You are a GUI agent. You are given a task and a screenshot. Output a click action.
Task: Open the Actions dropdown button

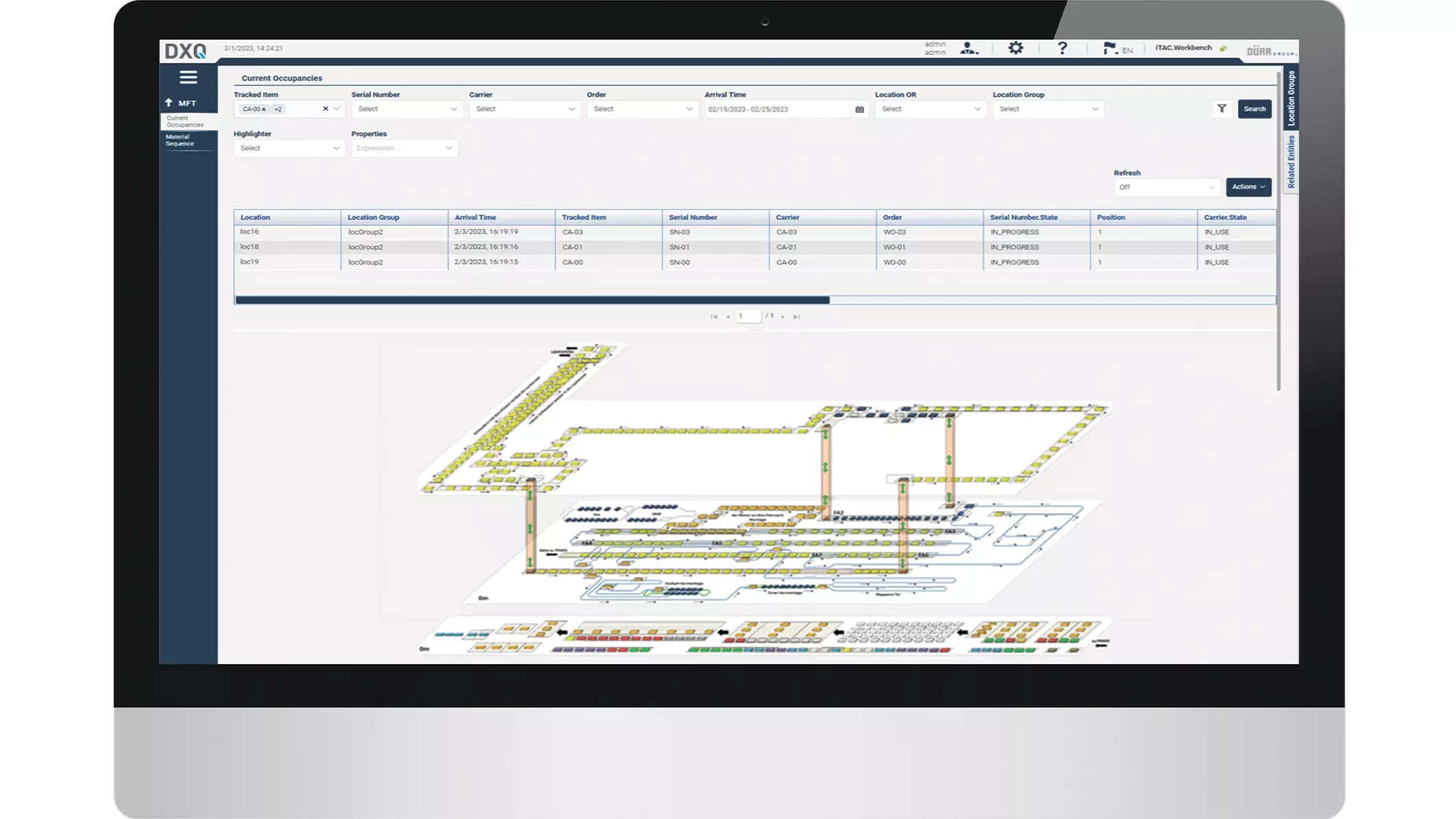click(1248, 187)
